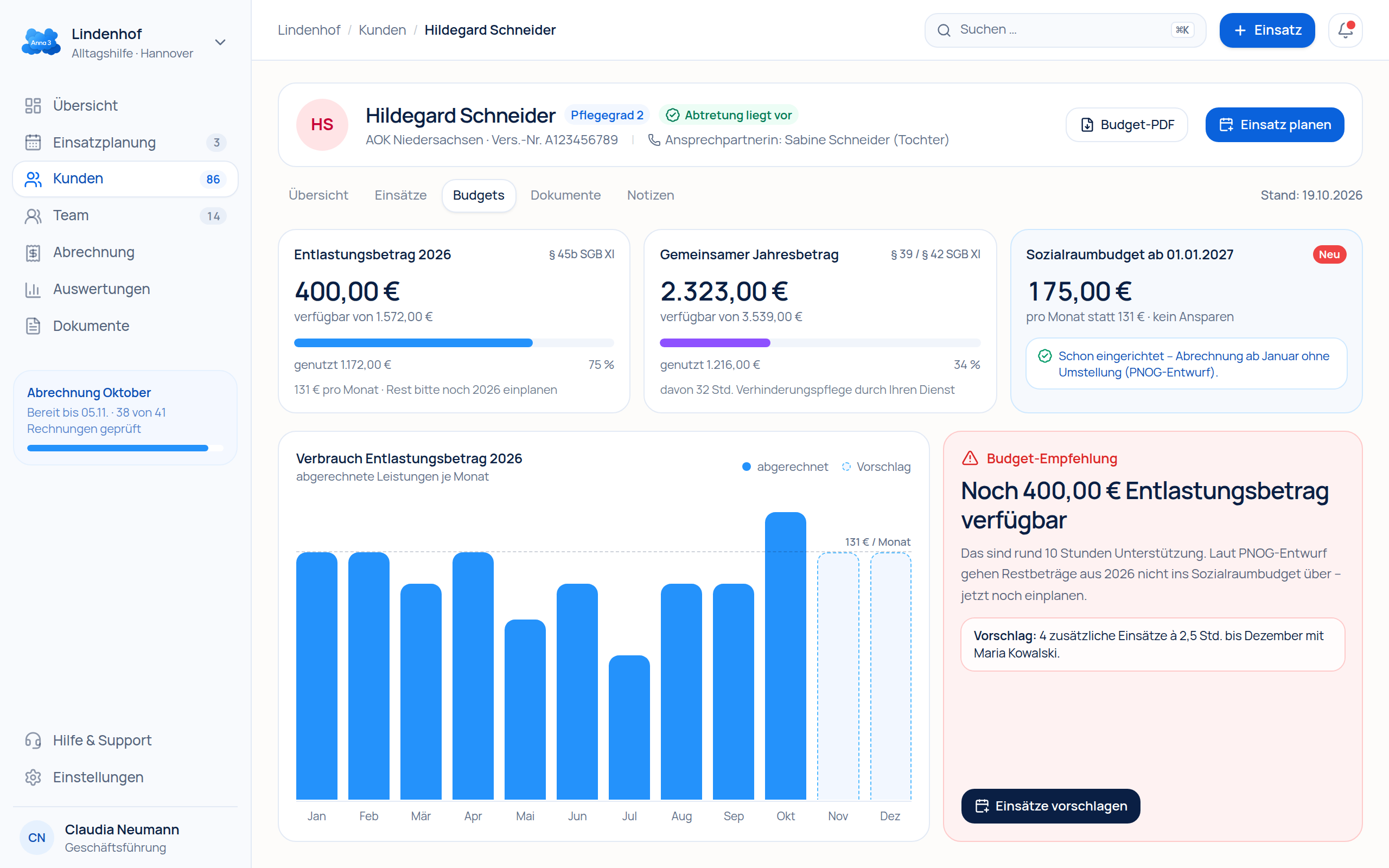The height and width of the screenshot is (868, 1389).
Task: Open Claudia Neumann user profile
Action: tap(125, 838)
